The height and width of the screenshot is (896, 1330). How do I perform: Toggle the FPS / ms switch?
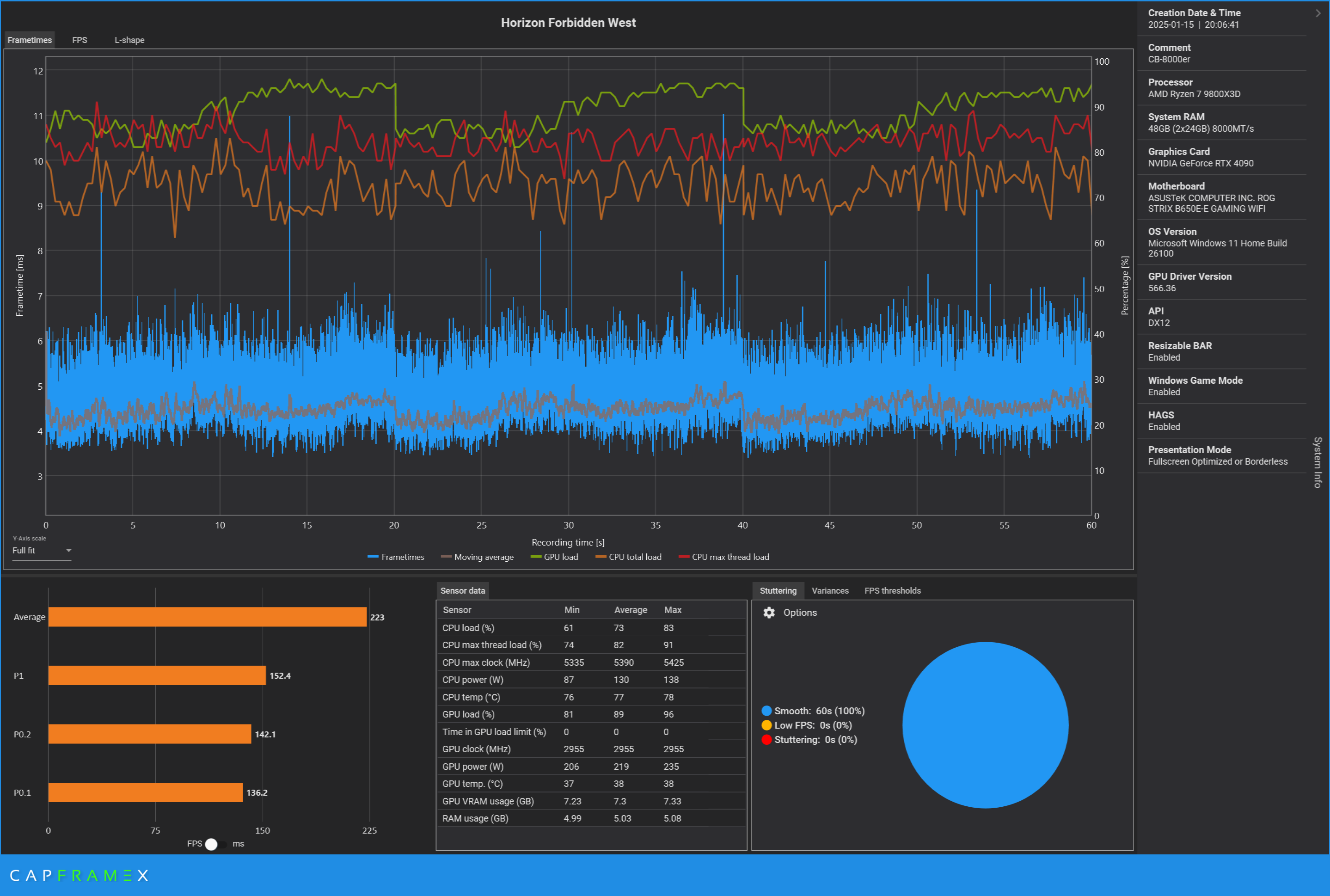coord(216,844)
